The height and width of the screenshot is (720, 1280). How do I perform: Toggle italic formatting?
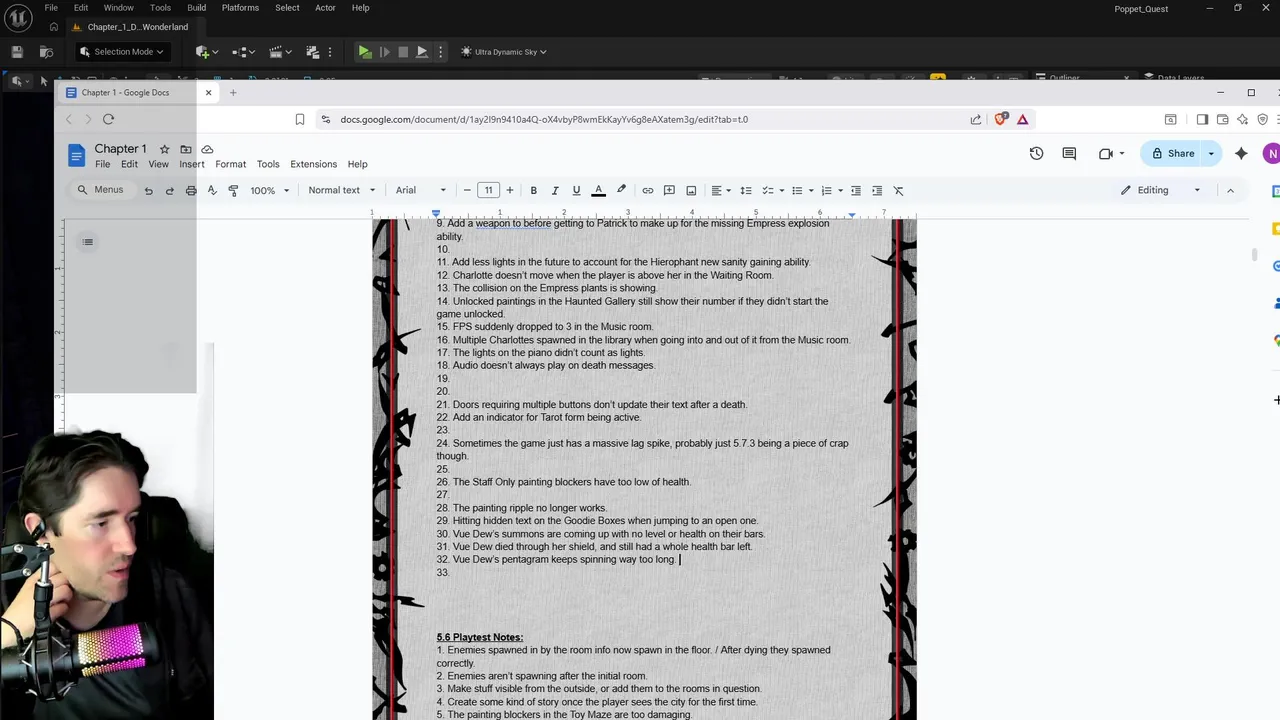[555, 190]
